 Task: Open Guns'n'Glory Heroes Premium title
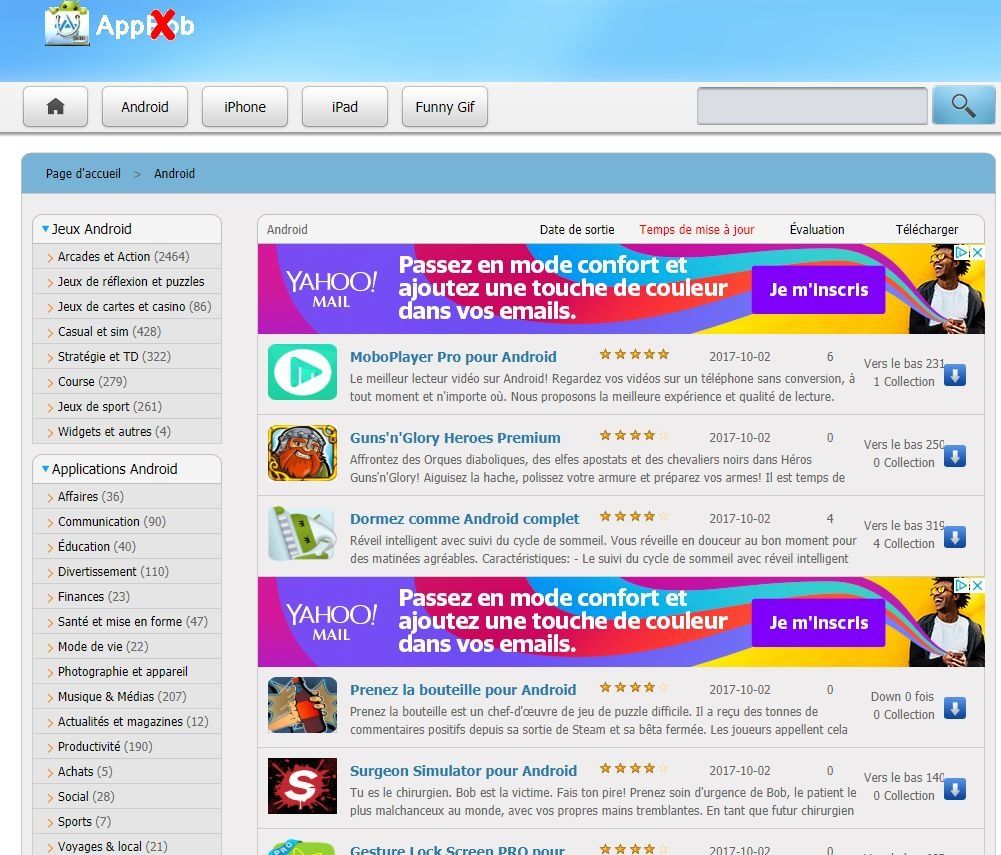click(455, 438)
